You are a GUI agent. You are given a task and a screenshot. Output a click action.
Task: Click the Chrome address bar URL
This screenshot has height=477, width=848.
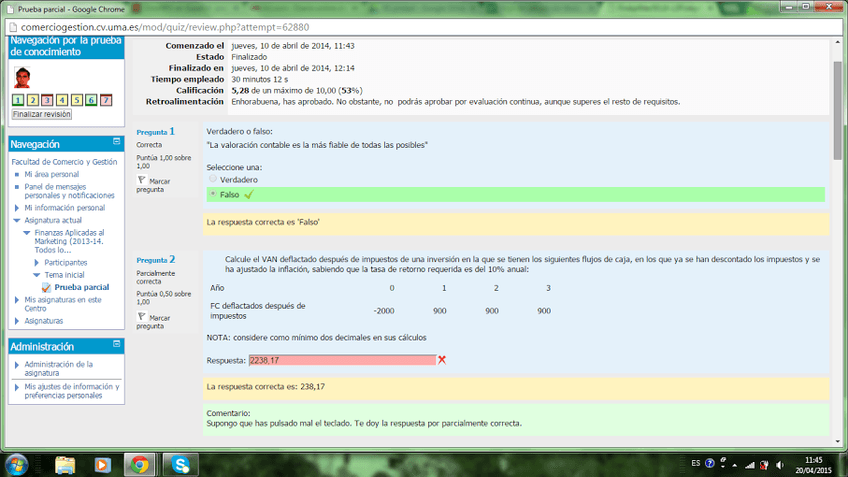click(x=165, y=27)
